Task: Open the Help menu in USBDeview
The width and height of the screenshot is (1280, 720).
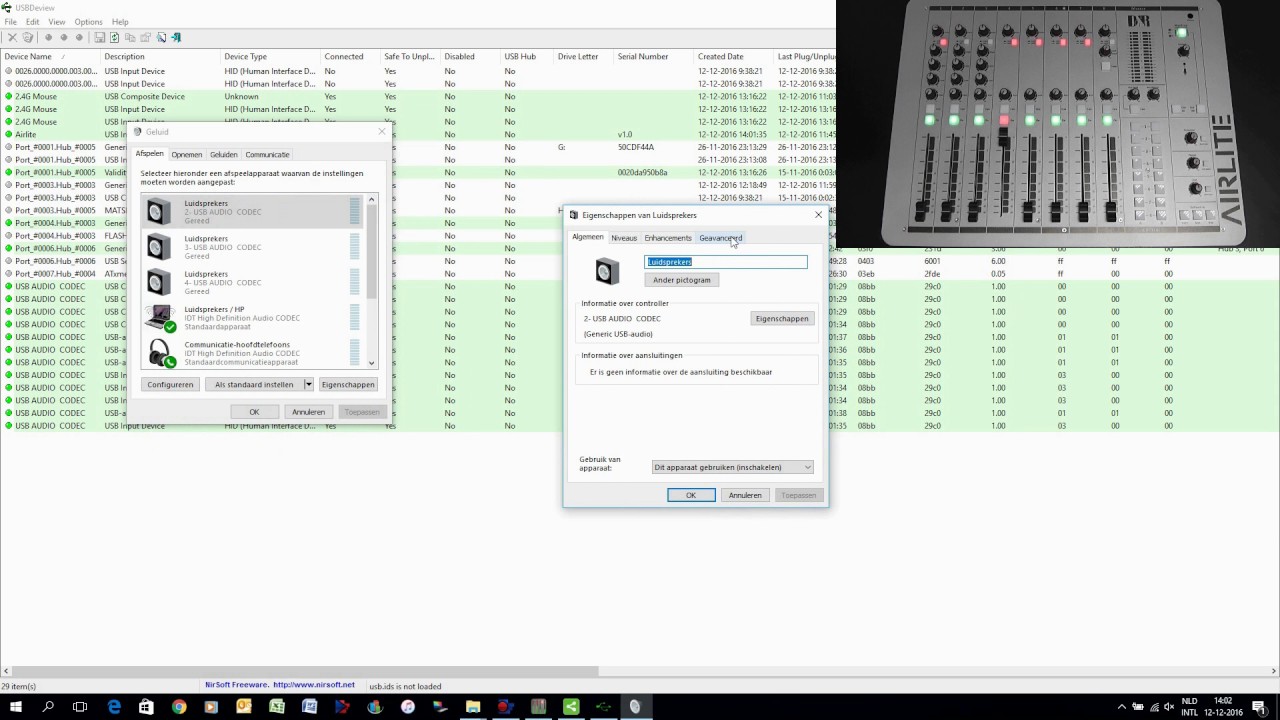Action: point(120,21)
